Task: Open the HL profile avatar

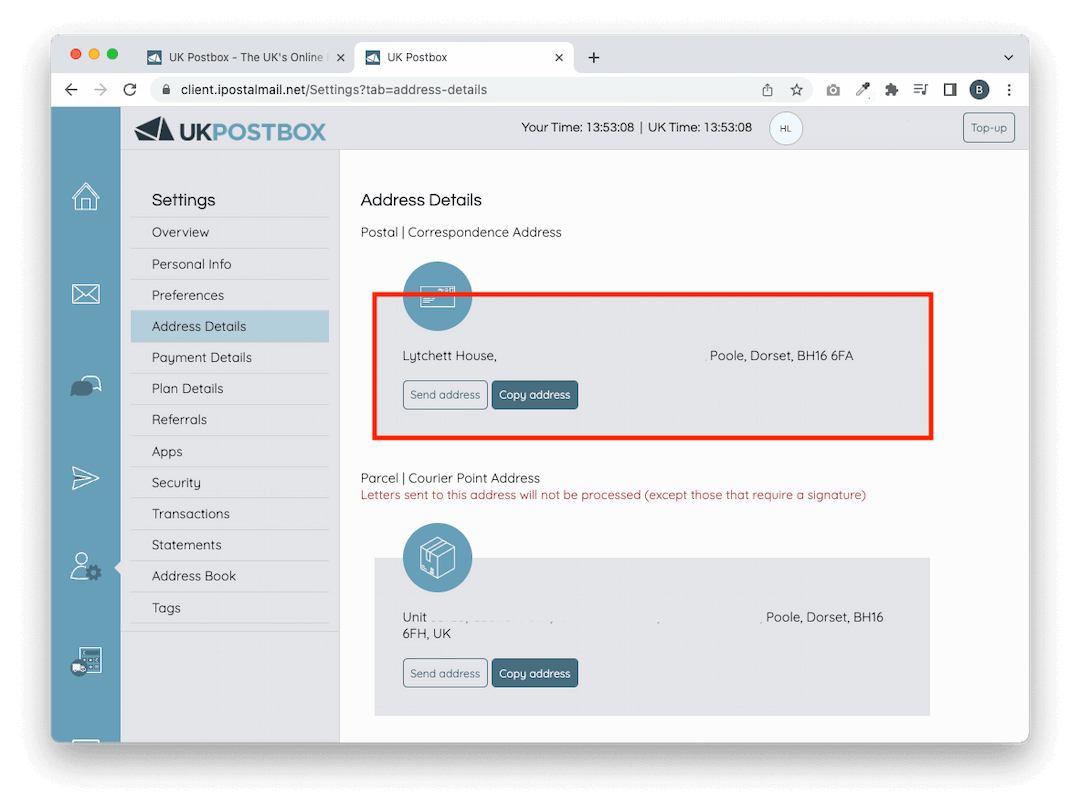Action: [785, 129]
